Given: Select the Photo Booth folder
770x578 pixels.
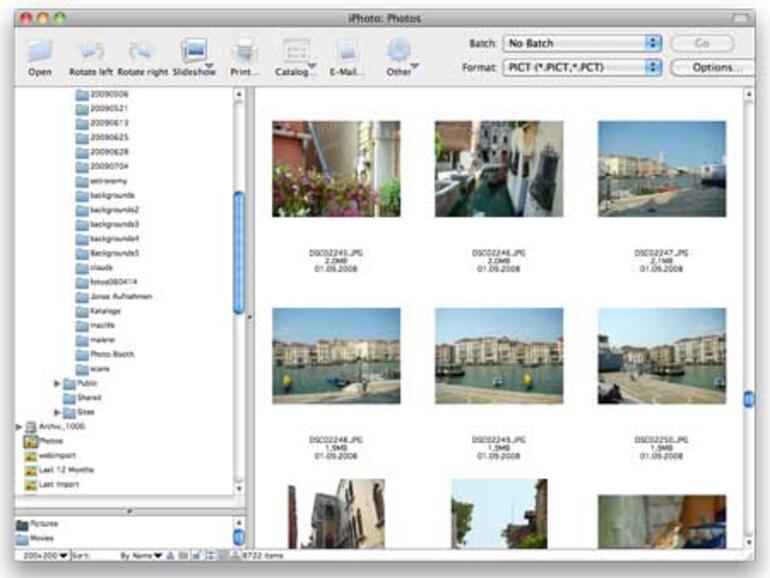Looking at the screenshot, I should [x=110, y=354].
